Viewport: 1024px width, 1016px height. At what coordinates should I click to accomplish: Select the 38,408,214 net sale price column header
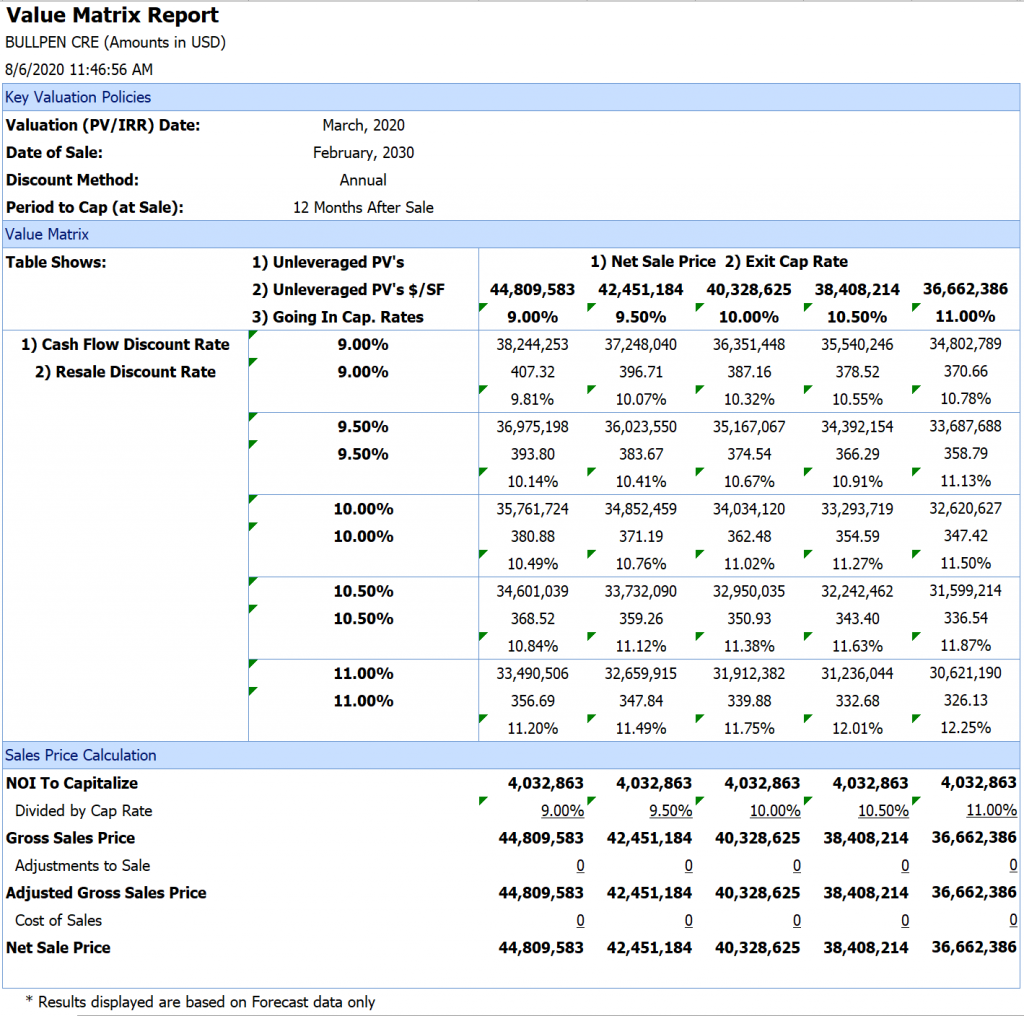pyautogui.click(x=857, y=289)
